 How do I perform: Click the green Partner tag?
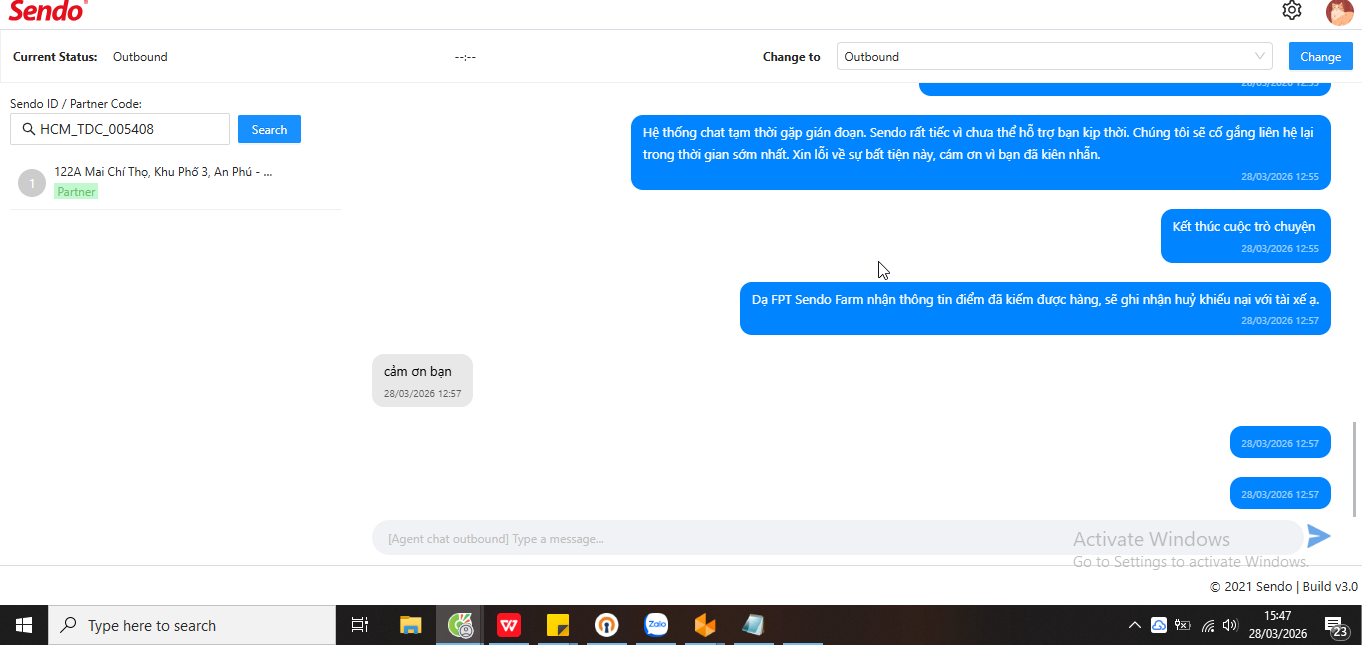76,192
